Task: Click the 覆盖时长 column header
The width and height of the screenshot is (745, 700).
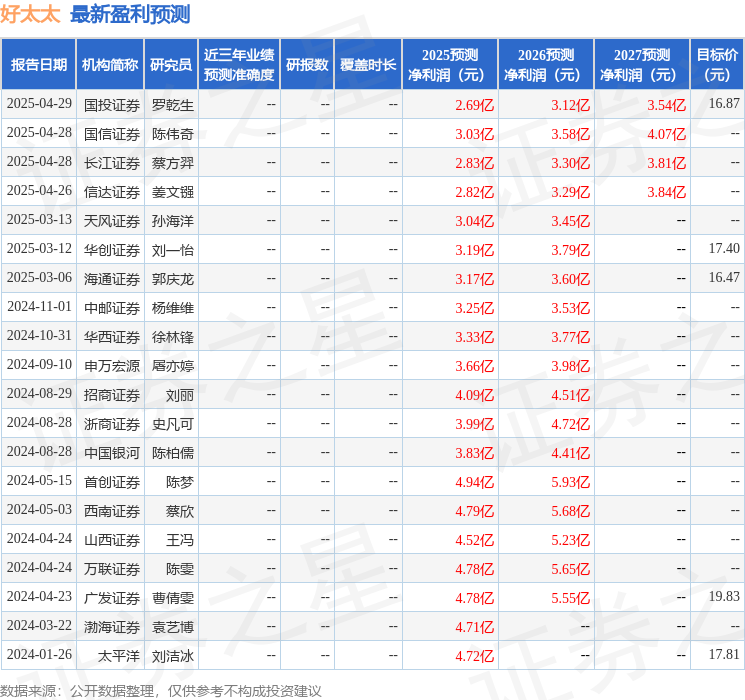Action: 368,65
